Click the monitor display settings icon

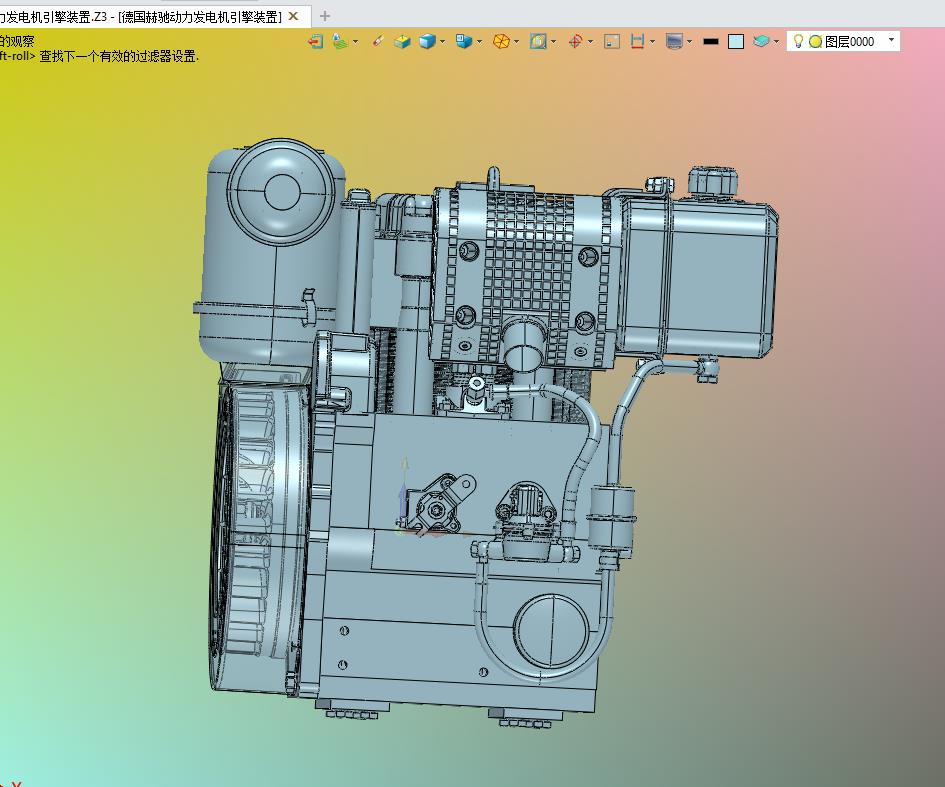674,41
